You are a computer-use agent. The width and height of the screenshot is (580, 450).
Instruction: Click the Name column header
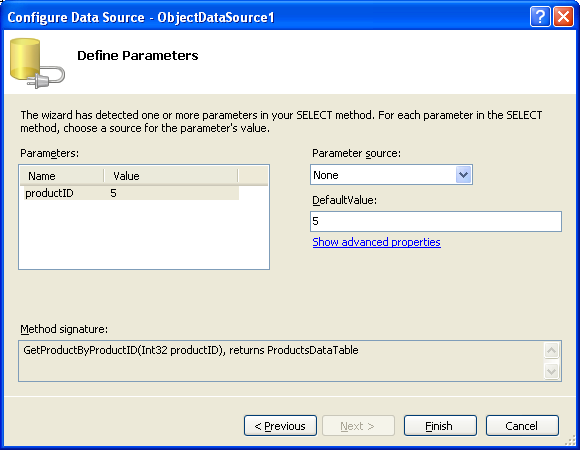pyautogui.click(x=61, y=176)
